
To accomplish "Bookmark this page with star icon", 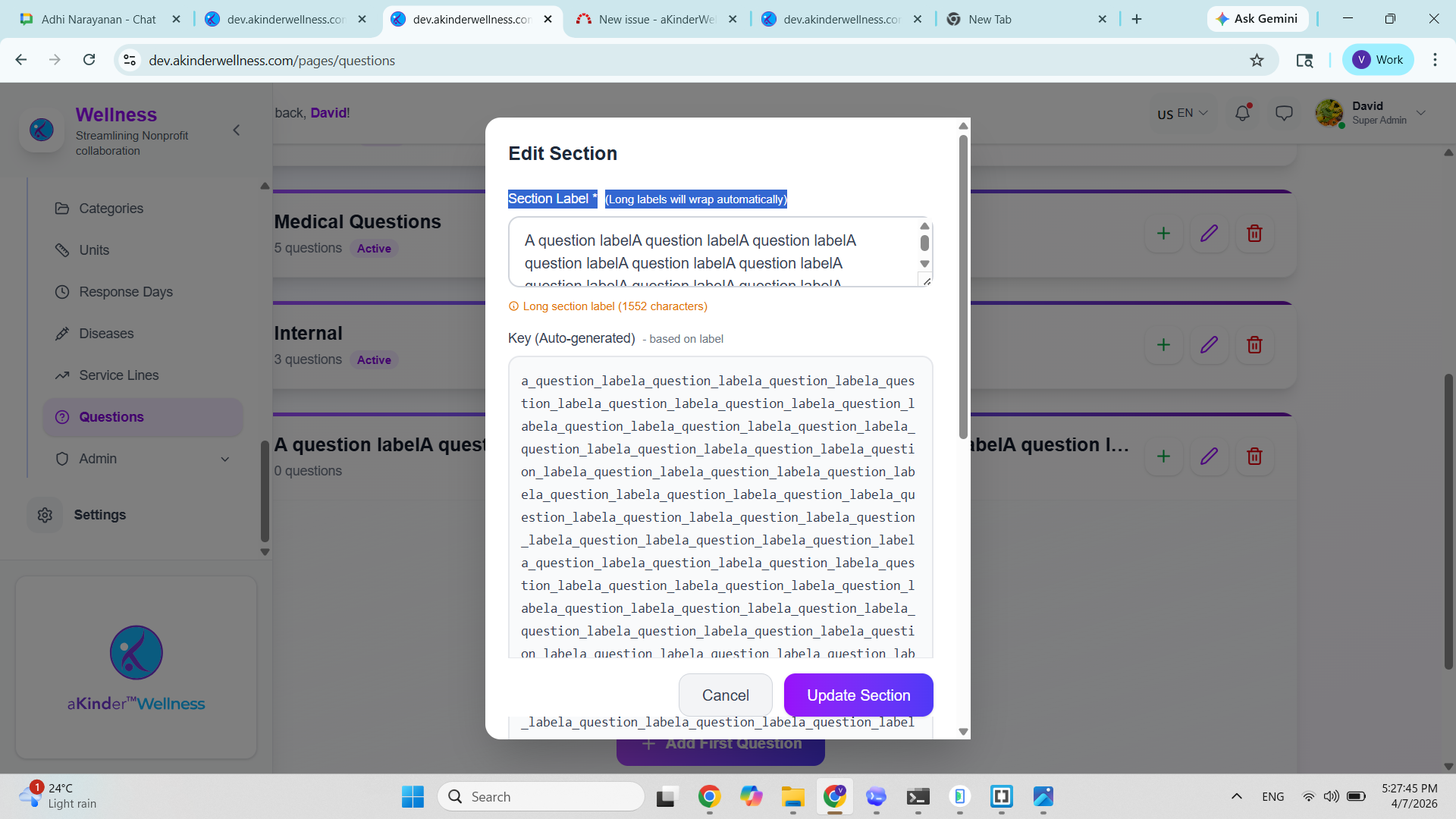I will 1257,61.
